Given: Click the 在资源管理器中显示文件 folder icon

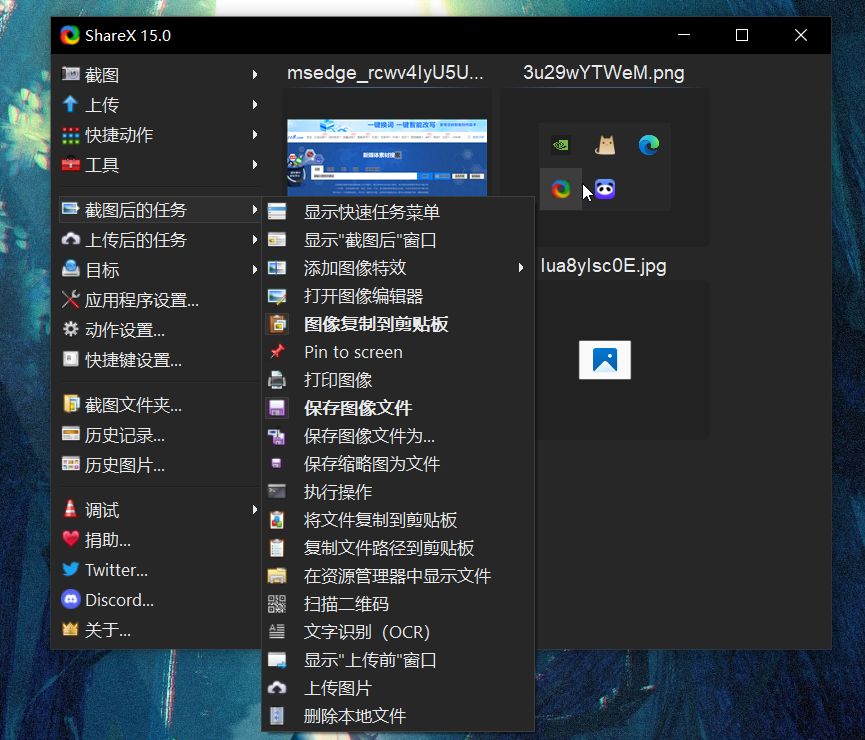Looking at the screenshot, I should coord(277,576).
